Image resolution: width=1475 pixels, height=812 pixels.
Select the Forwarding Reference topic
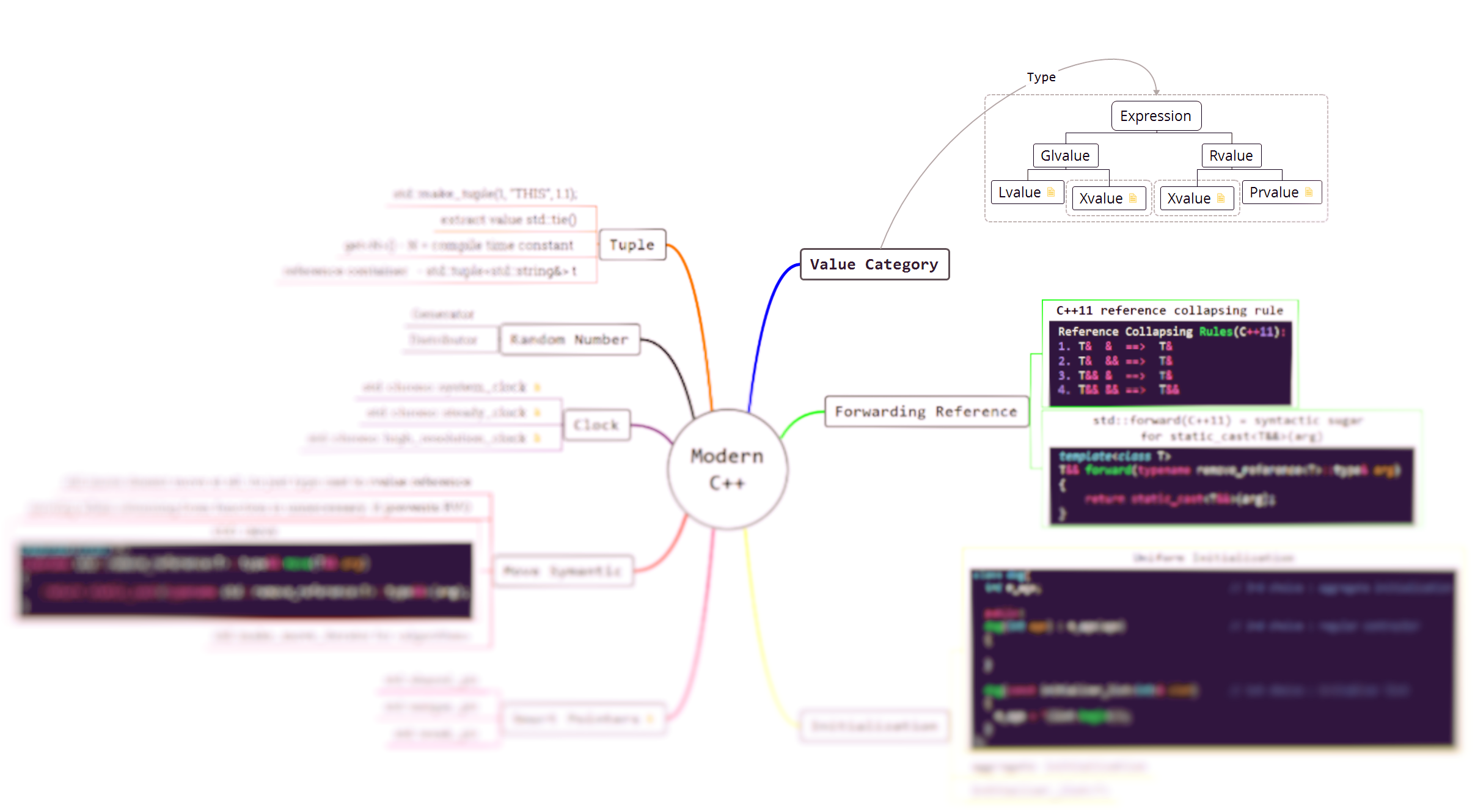point(926,412)
